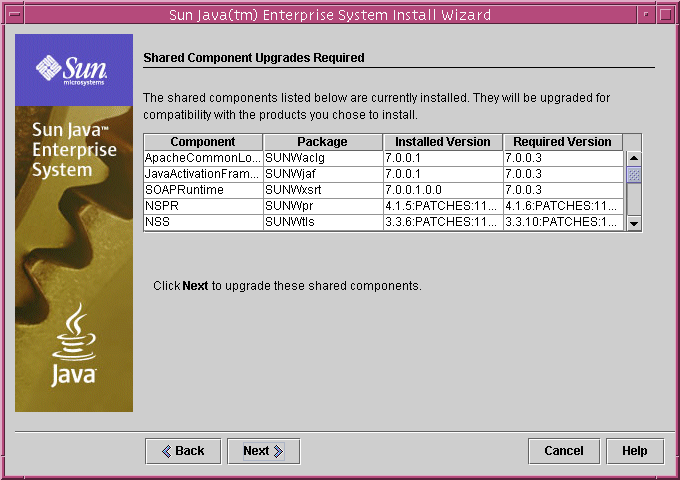Click the table scrollbar thumb
Viewport: 680px width, 480px height.
pos(634,175)
